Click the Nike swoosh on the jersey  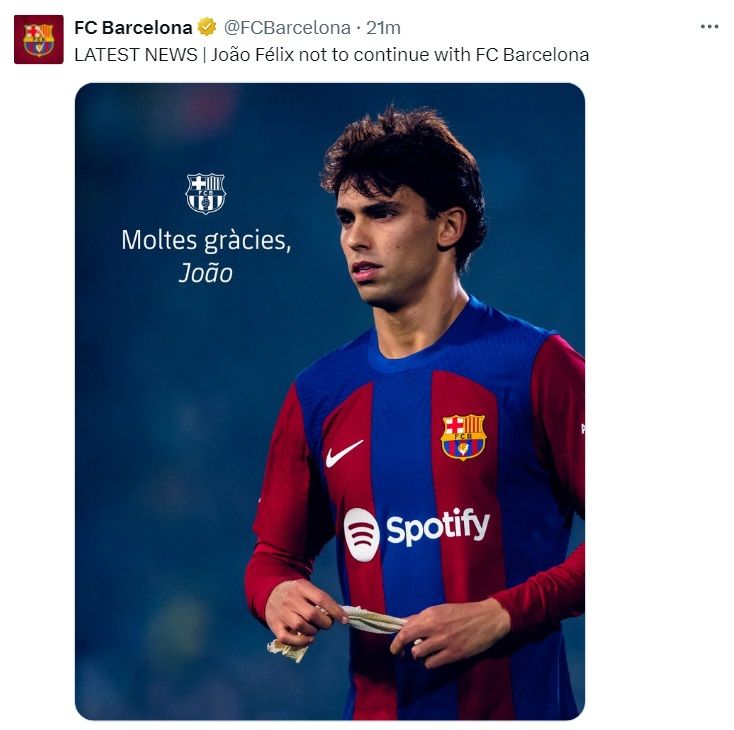tap(343, 455)
